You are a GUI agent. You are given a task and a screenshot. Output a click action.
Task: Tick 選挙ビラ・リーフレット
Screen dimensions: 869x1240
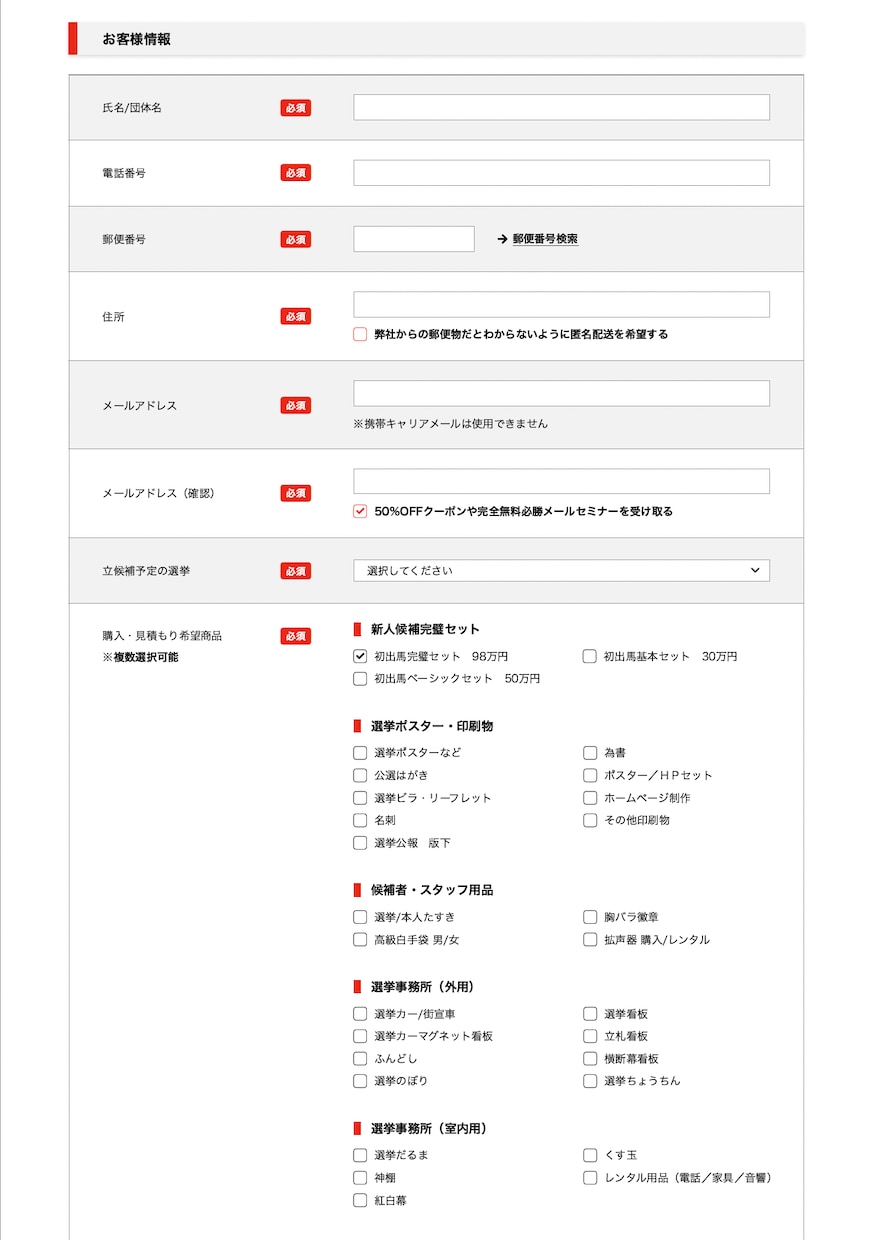click(360, 798)
